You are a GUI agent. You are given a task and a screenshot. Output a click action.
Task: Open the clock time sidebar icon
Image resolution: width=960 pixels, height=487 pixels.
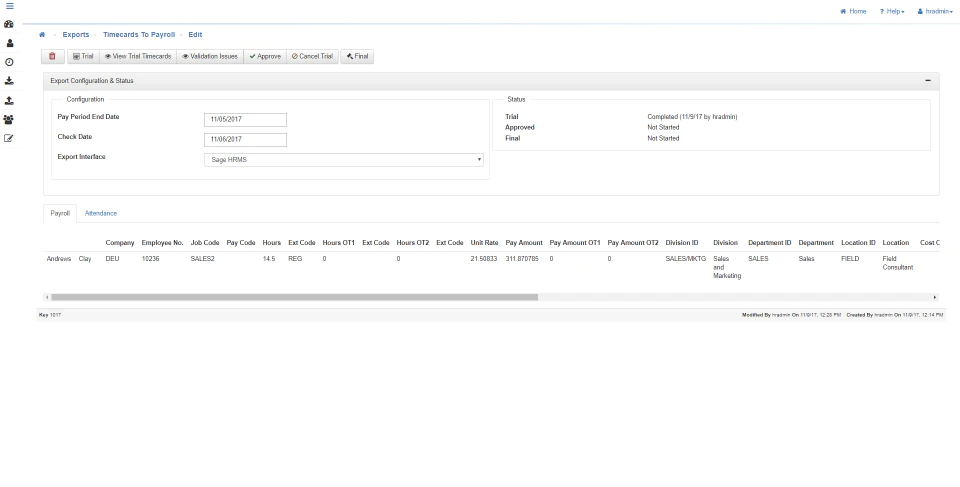[x=9, y=62]
